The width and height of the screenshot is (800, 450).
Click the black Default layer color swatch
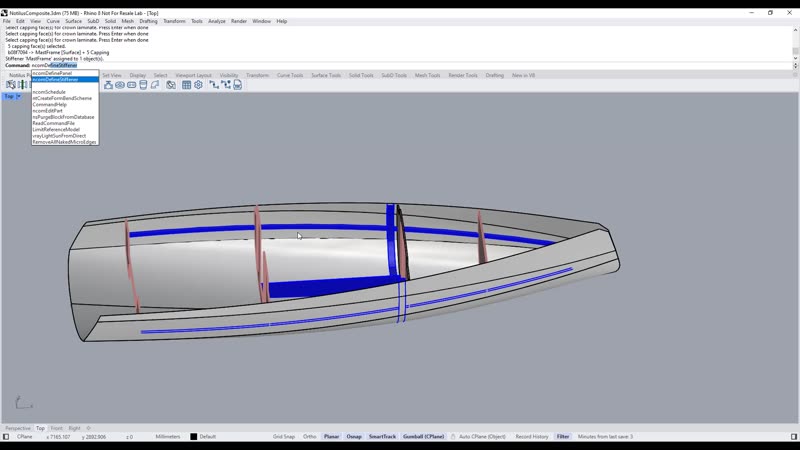pyautogui.click(x=193, y=437)
